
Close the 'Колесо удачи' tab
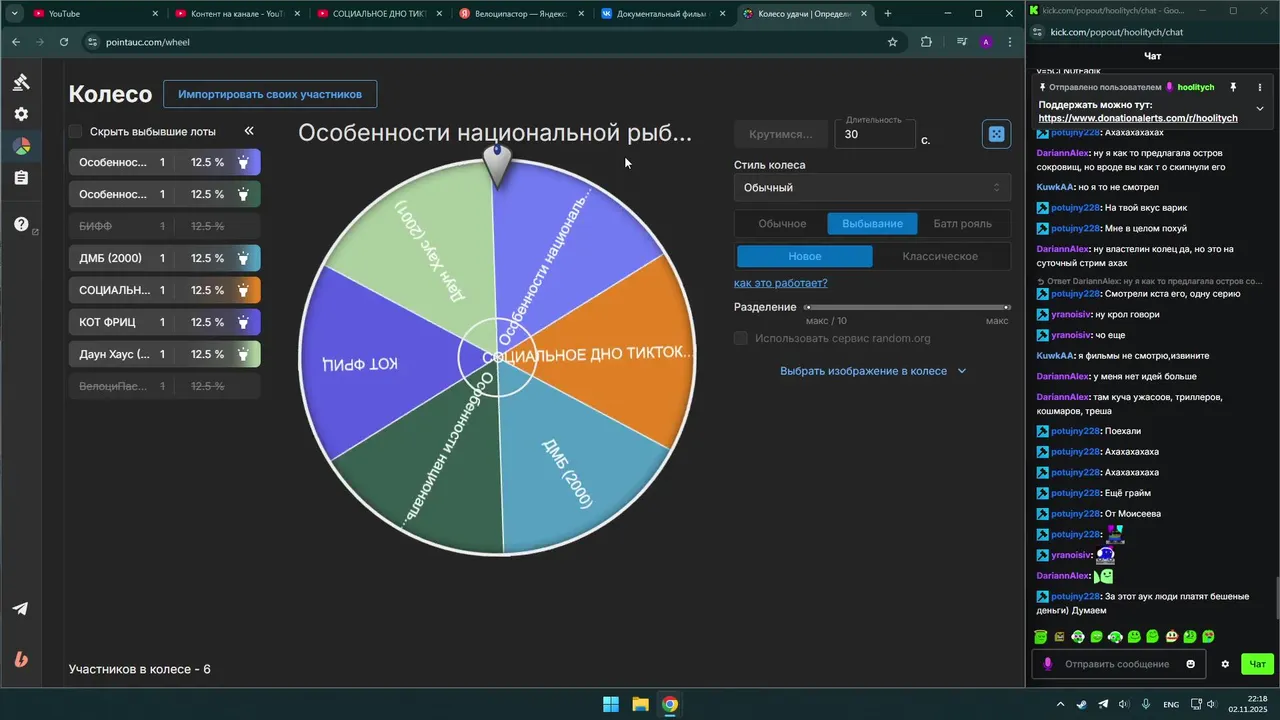[866, 13]
